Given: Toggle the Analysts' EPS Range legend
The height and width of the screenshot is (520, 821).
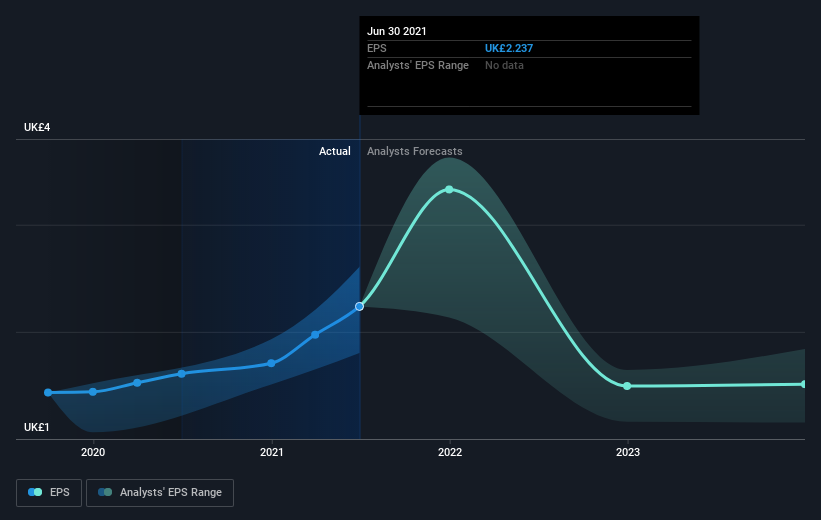Looking at the screenshot, I should pos(160,492).
